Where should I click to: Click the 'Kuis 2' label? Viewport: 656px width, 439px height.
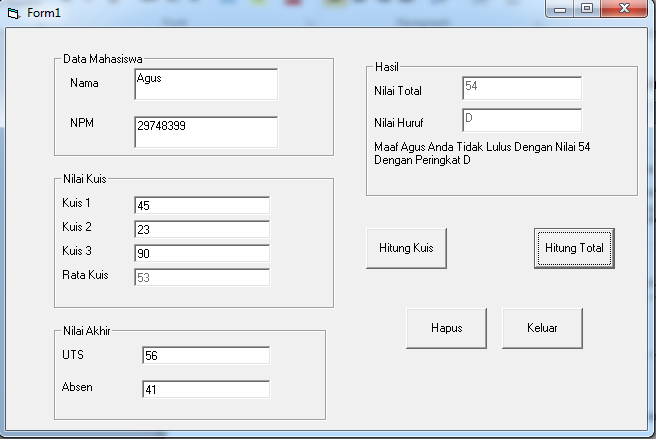pyautogui.click(x=77, y=227)
